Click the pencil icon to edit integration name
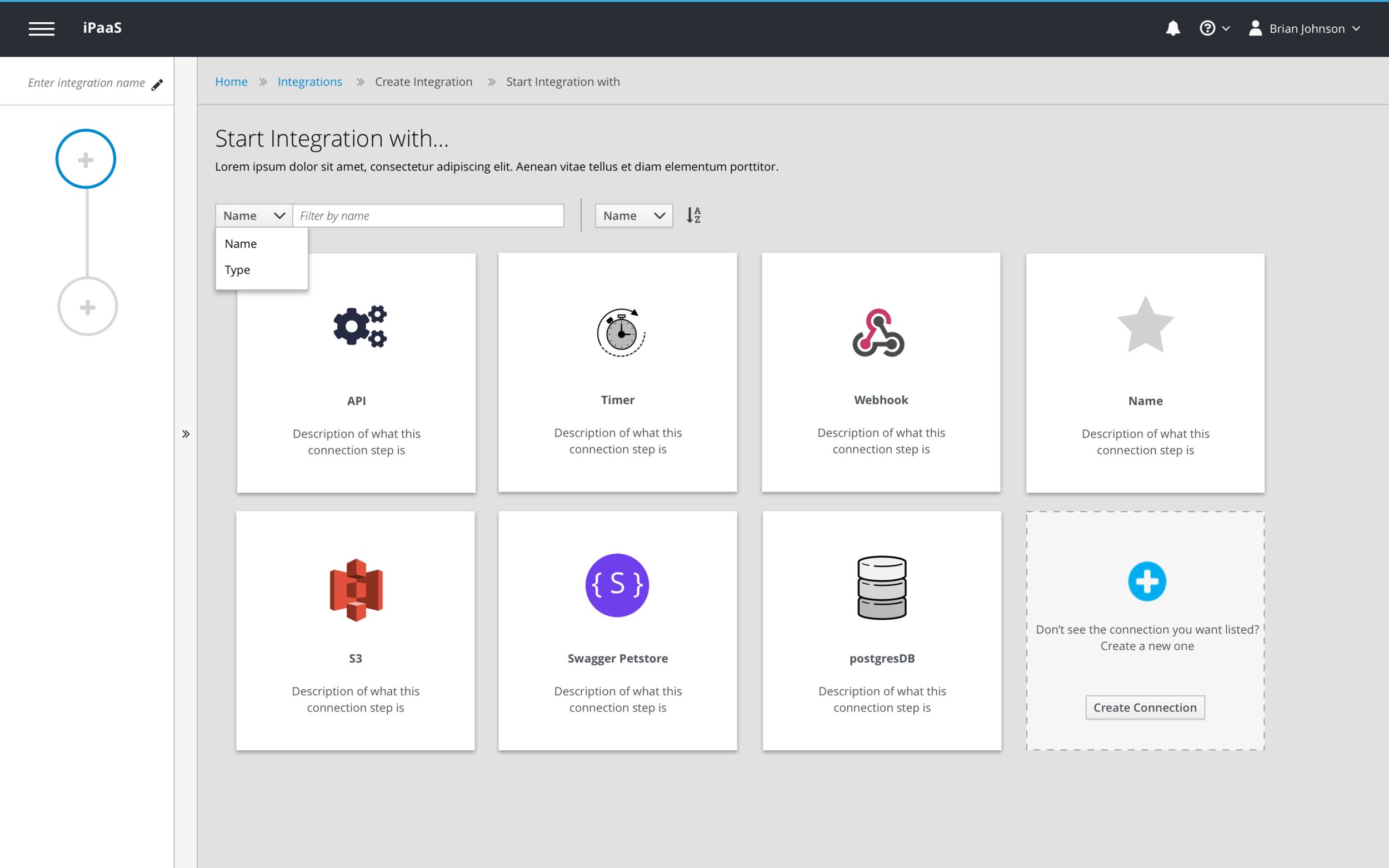 tap(157, 85)
